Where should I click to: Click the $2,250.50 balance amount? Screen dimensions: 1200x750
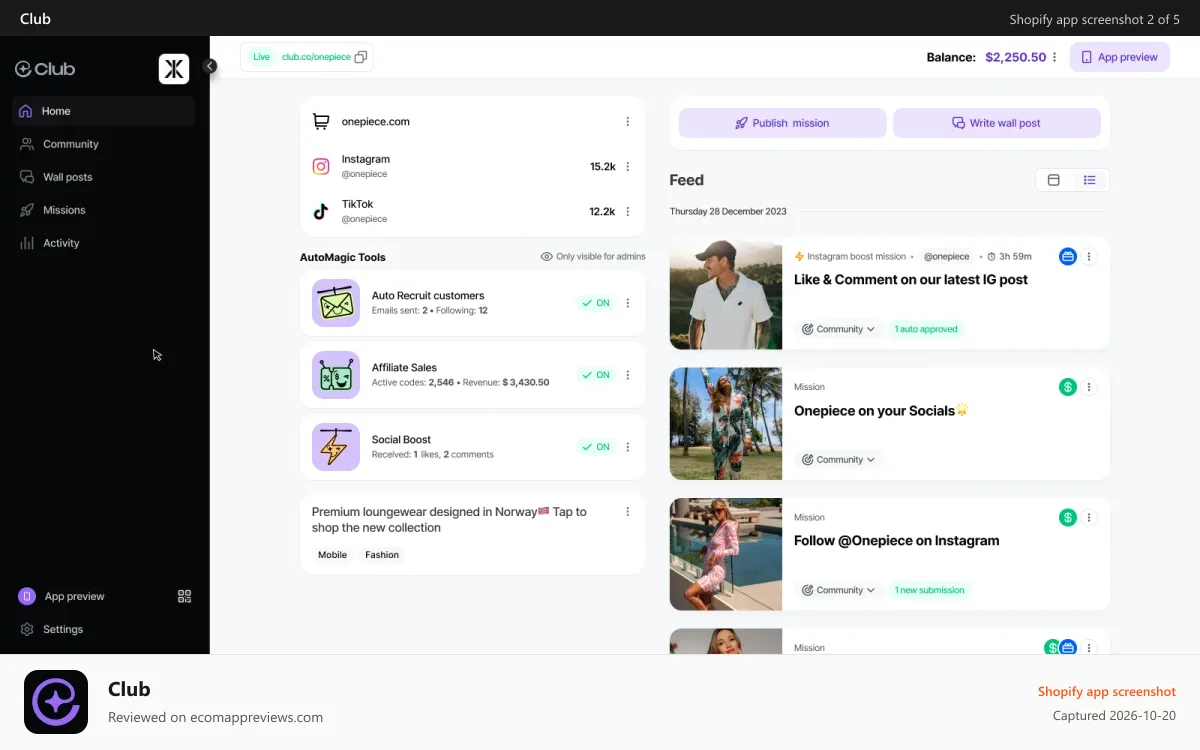pyautogui.click(x=1015, y=57)
